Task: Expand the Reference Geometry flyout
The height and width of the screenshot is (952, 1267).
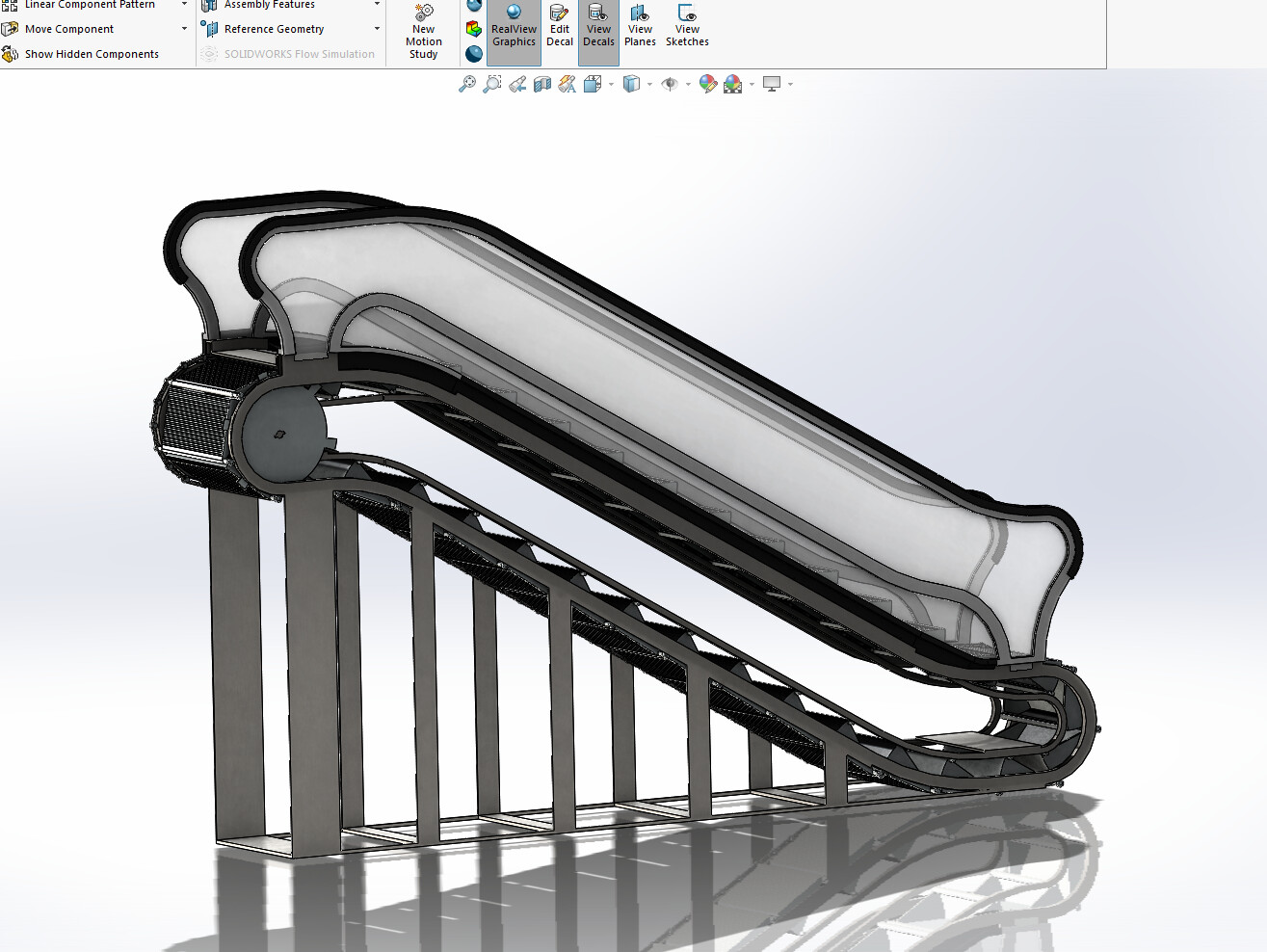Action: (x=376, y=28)
